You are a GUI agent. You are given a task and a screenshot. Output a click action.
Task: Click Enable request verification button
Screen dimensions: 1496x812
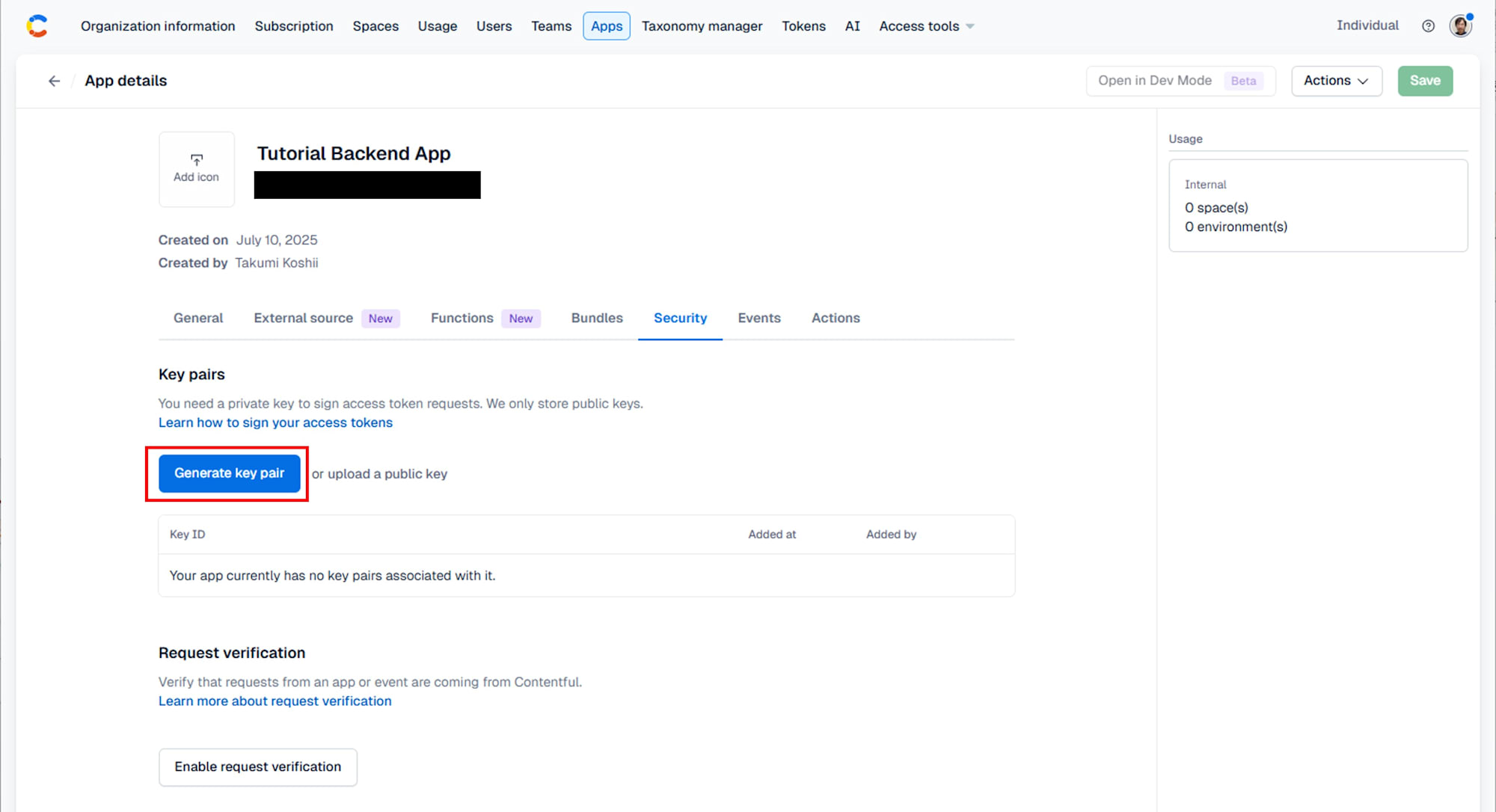(258, 767)
